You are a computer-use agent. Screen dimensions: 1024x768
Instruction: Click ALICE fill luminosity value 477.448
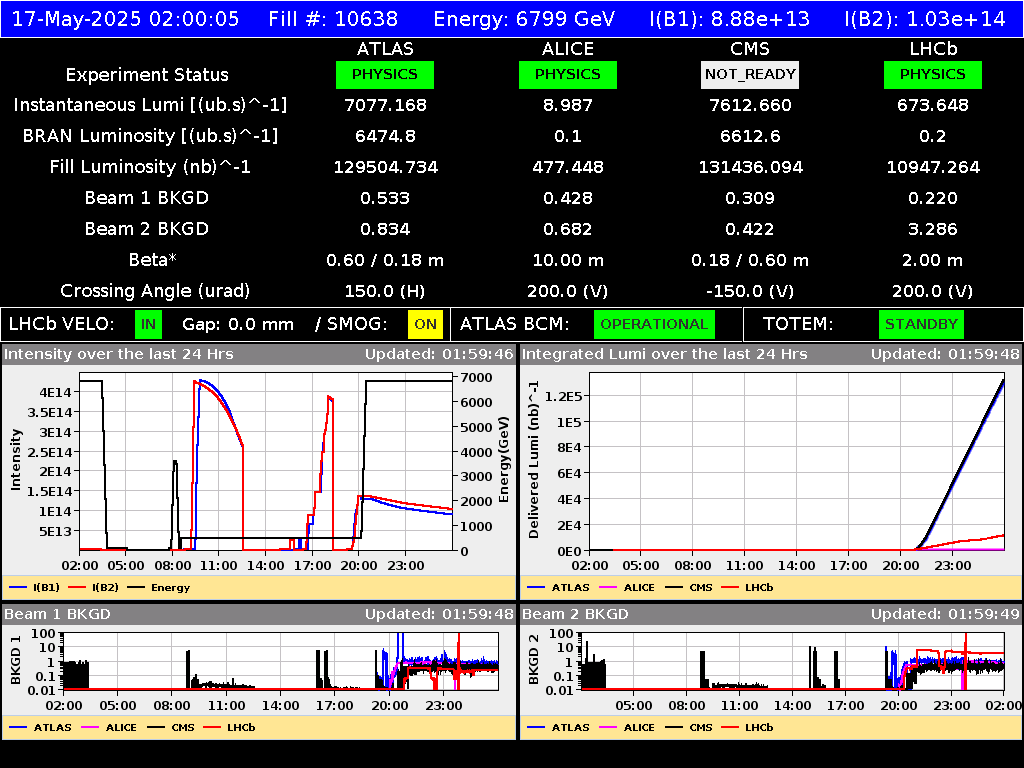(568, 167)
